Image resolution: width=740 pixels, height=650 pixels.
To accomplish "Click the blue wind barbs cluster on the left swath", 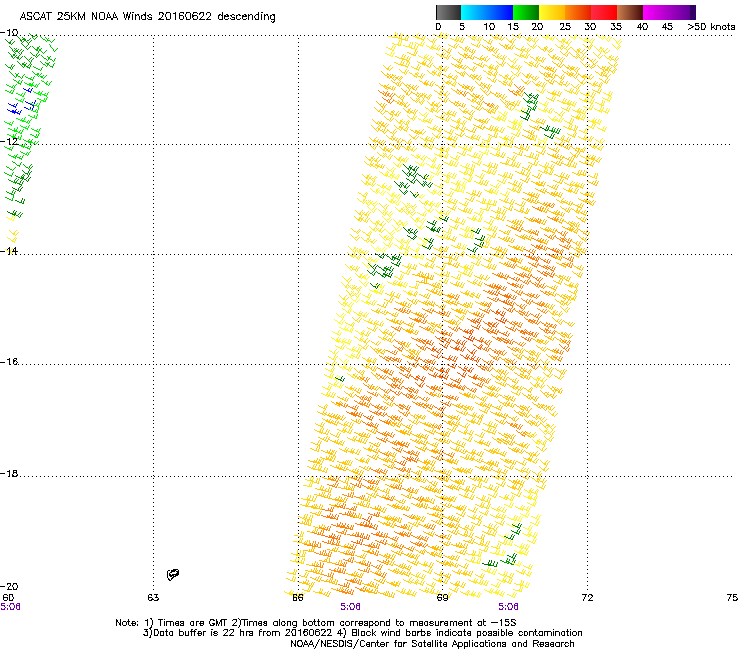I will tap(21, 101).
